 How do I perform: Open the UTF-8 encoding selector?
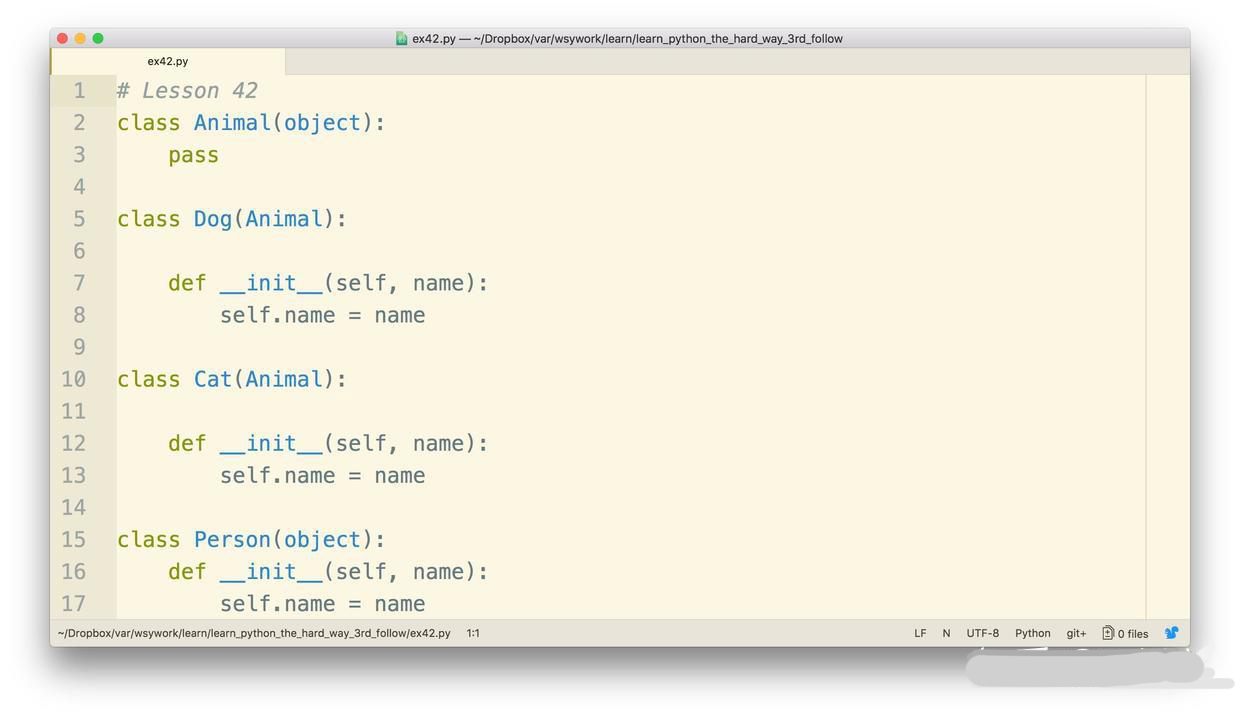point(982,633)
